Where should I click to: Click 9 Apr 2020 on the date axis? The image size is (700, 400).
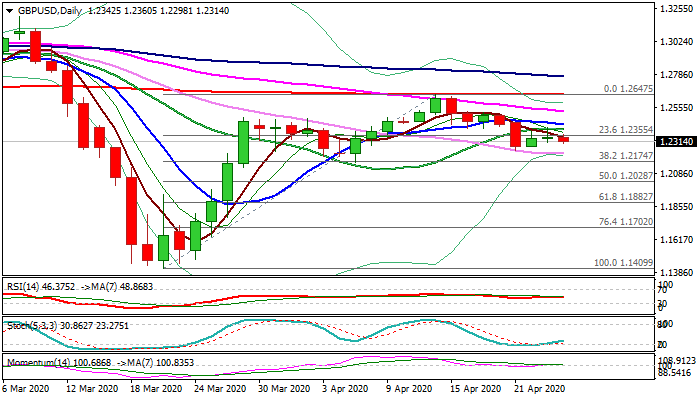click(411, 388)
